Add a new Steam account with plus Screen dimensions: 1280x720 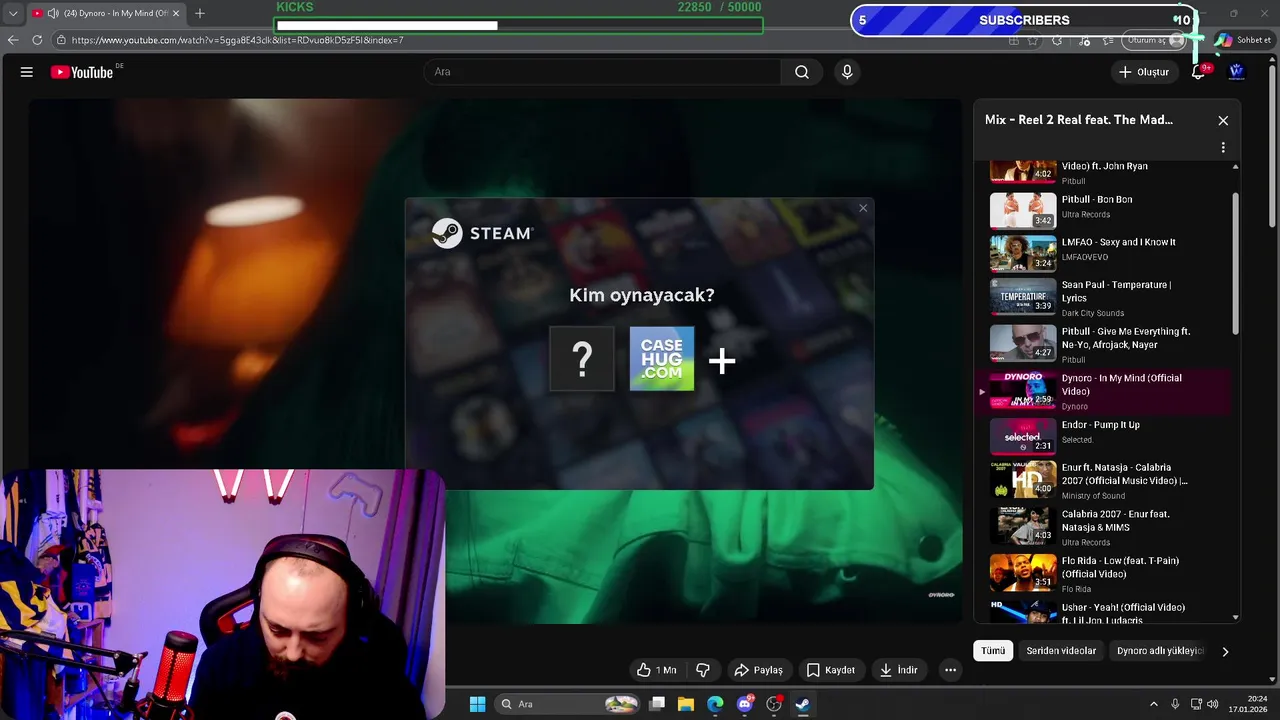722,360
